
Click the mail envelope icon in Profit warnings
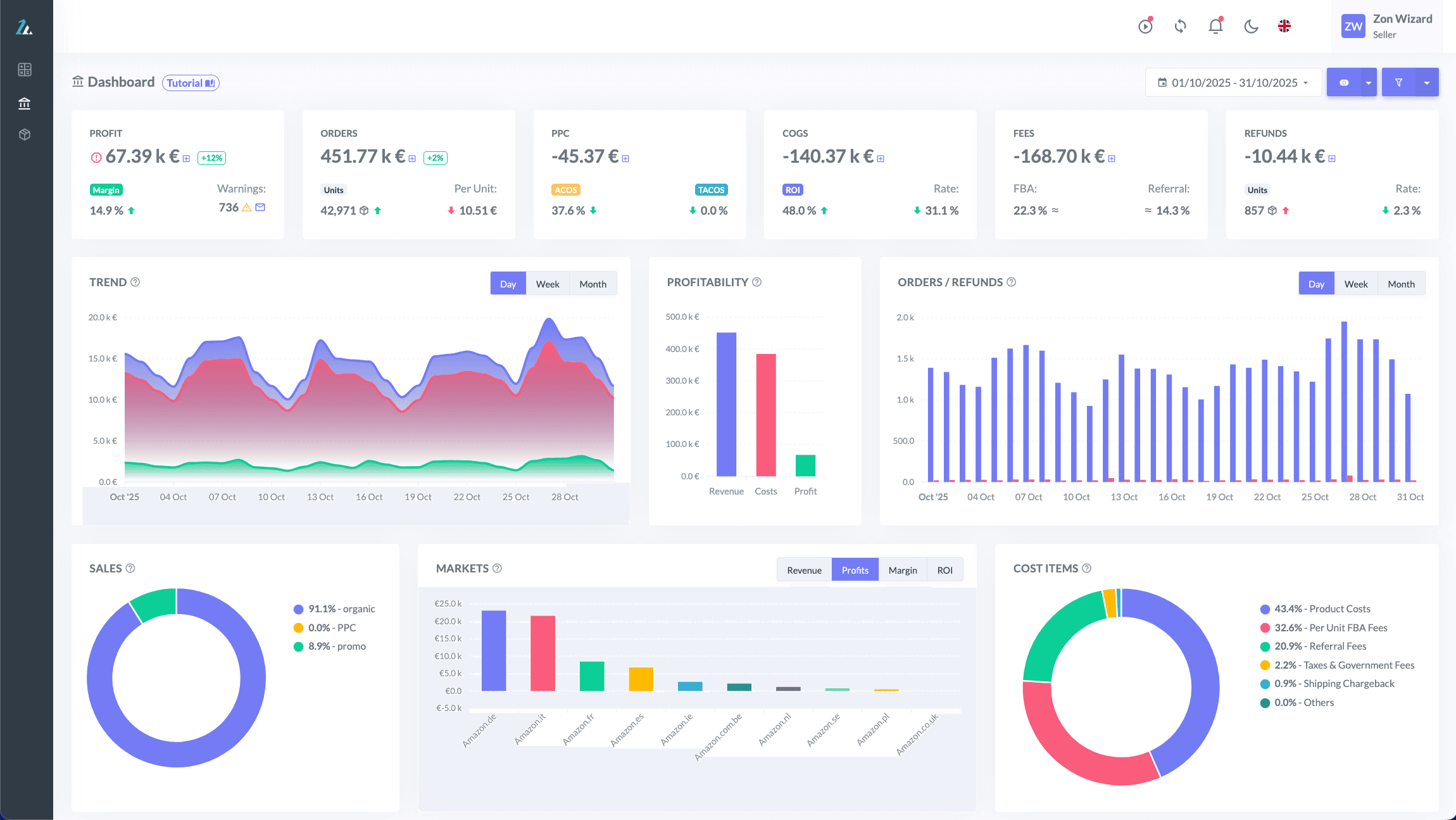pos(260,207)
